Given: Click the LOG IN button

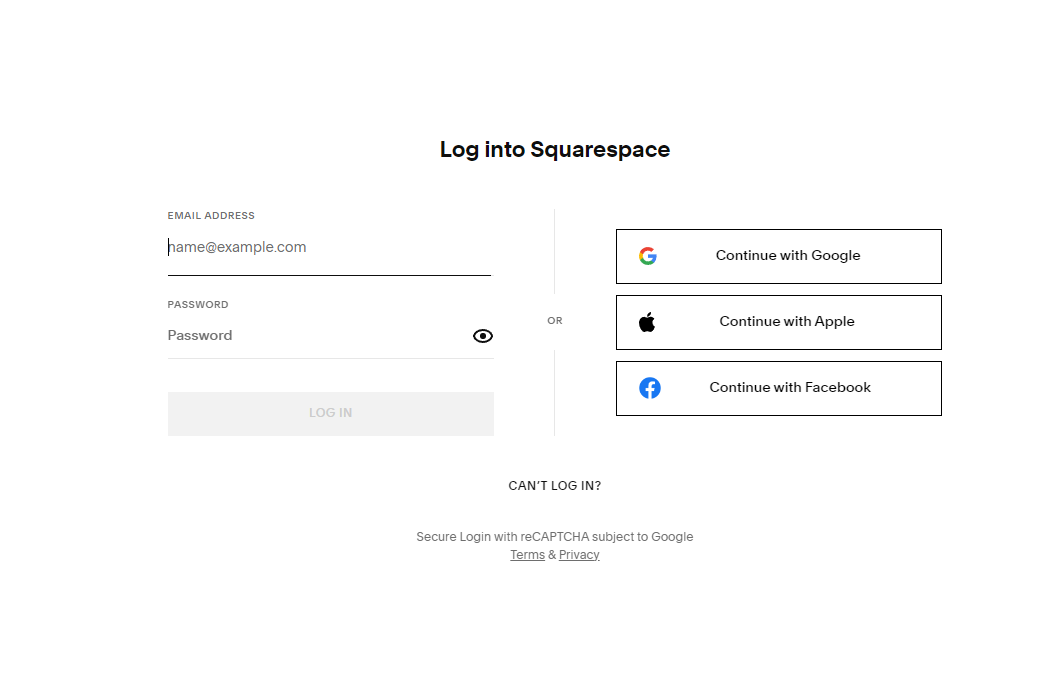Looking at the screenshot, I should (331, 413).
